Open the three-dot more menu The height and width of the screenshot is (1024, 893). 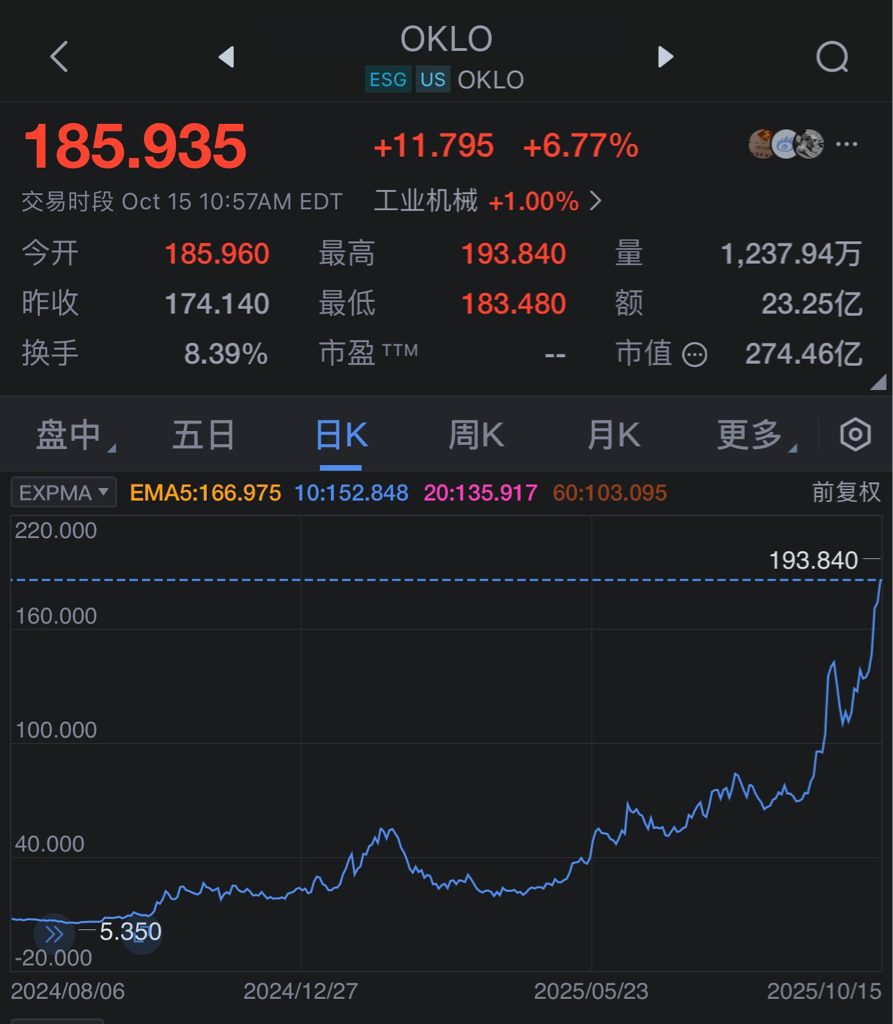tap(847, 144)
